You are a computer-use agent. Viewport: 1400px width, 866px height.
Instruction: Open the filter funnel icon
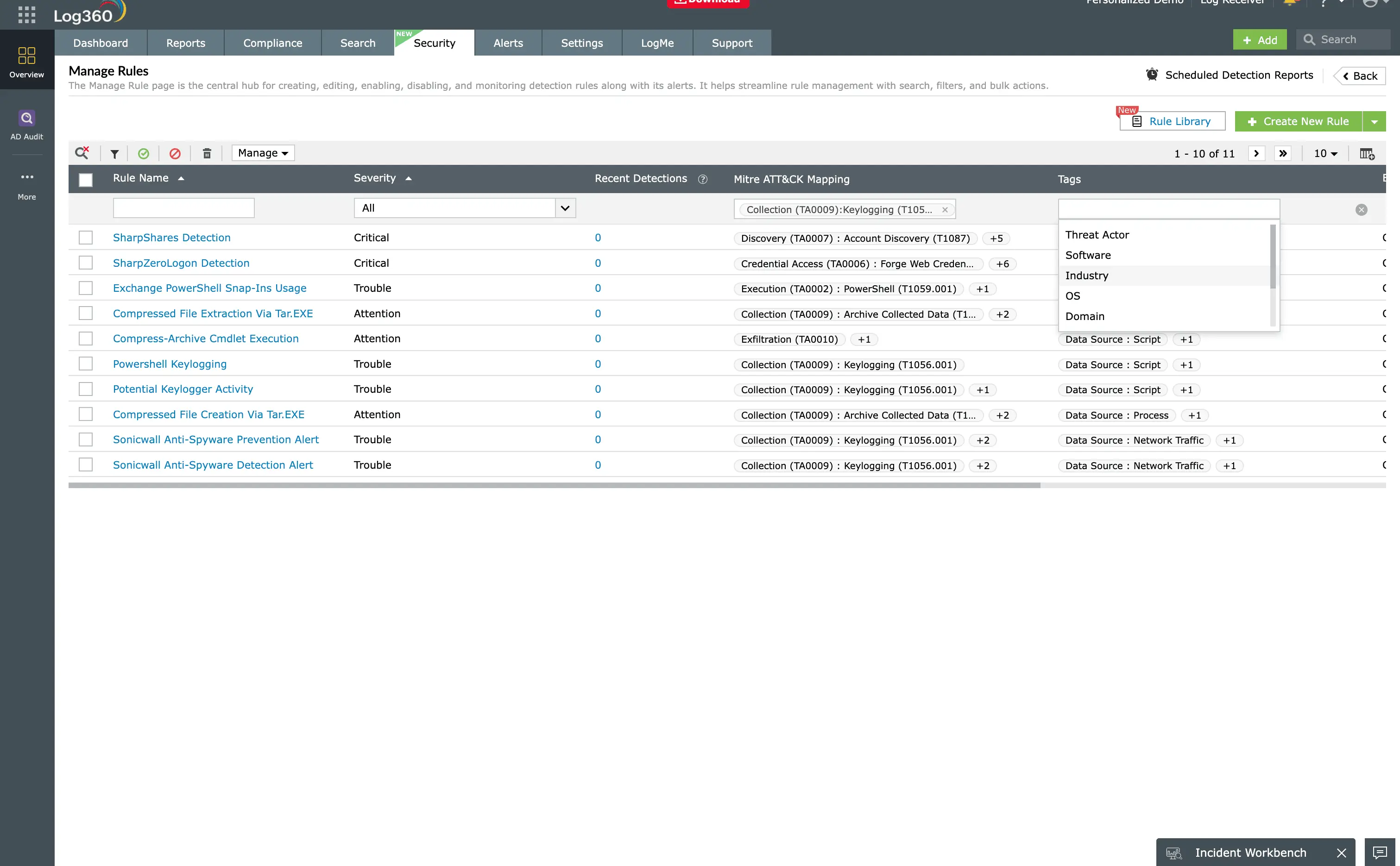point(114,153)
